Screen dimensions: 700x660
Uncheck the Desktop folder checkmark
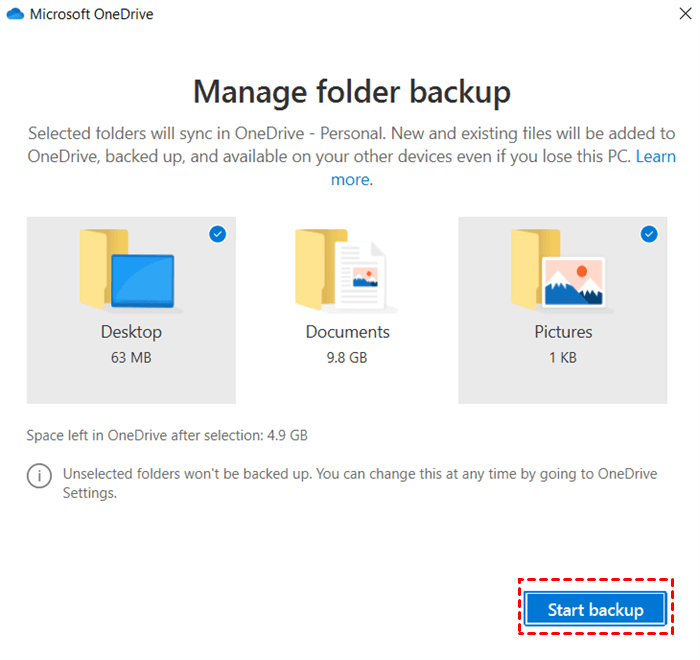point(217,234)
